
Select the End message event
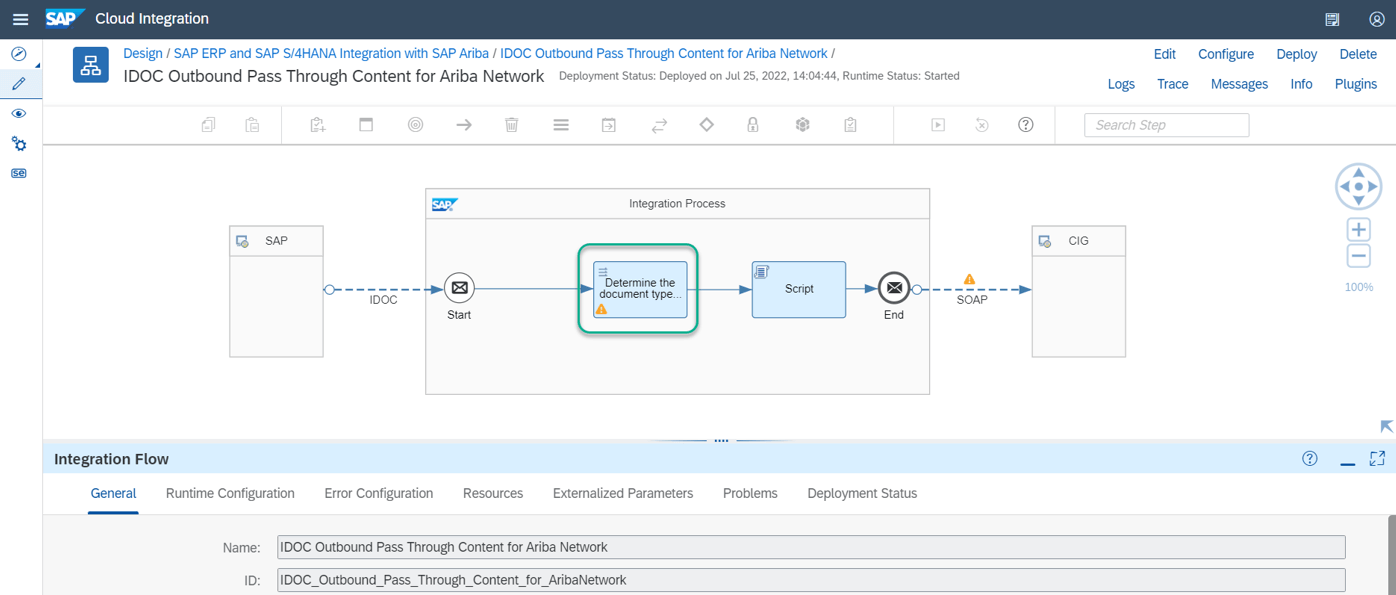pyautogui.click(x=894, y=288)
